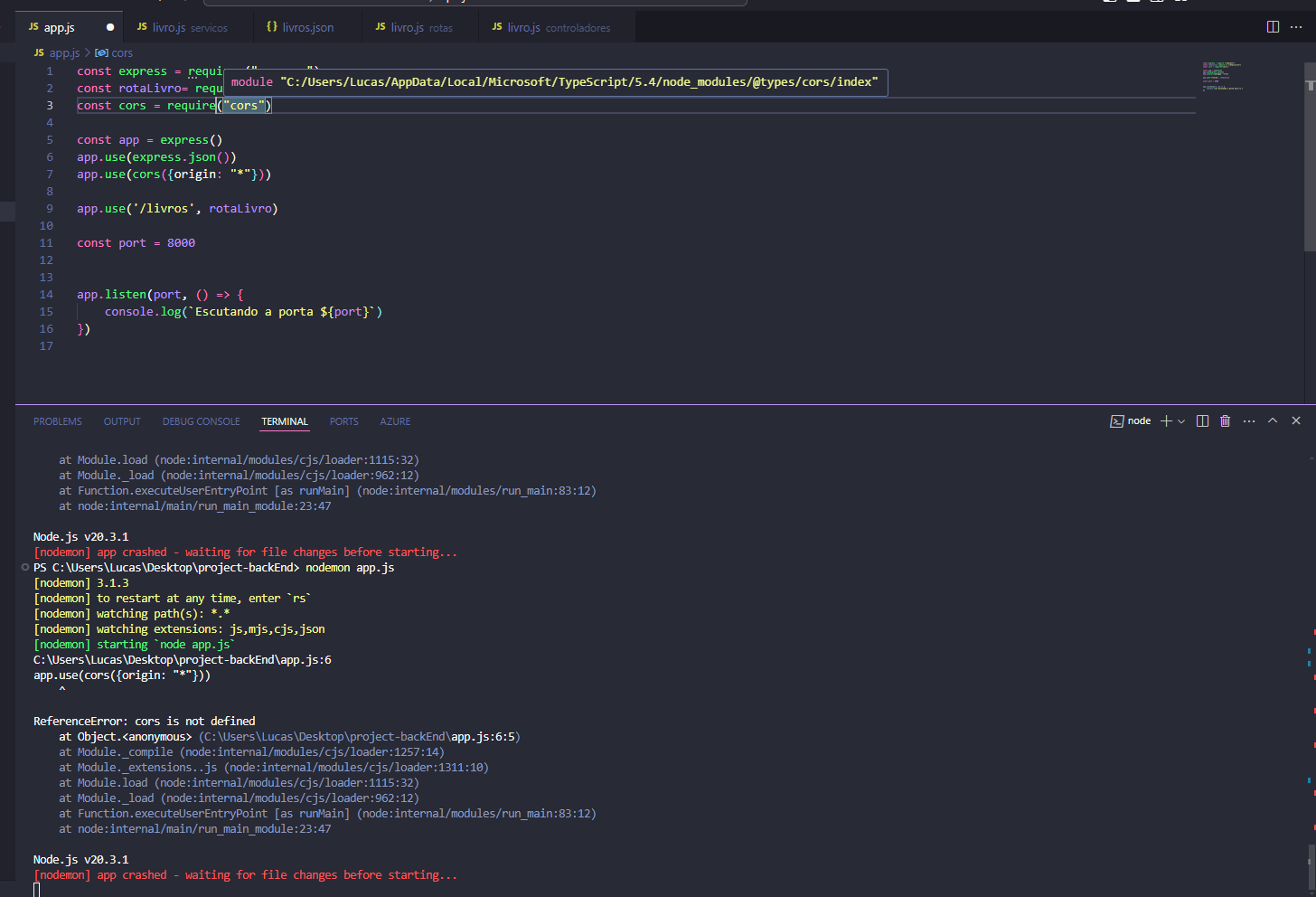Open terminal panel More Actions
This screenshot has height=897, width=1316.
pyautogui.click(x=1249, y=421)
